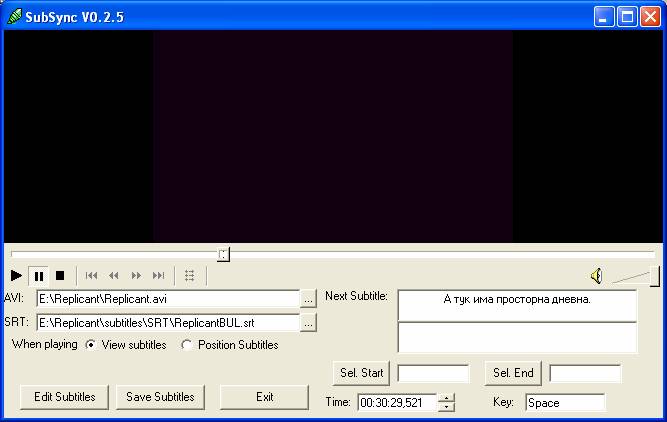Decrease time with the down spinner arrow
Screen dimensions: 667x422
point(446,407)
